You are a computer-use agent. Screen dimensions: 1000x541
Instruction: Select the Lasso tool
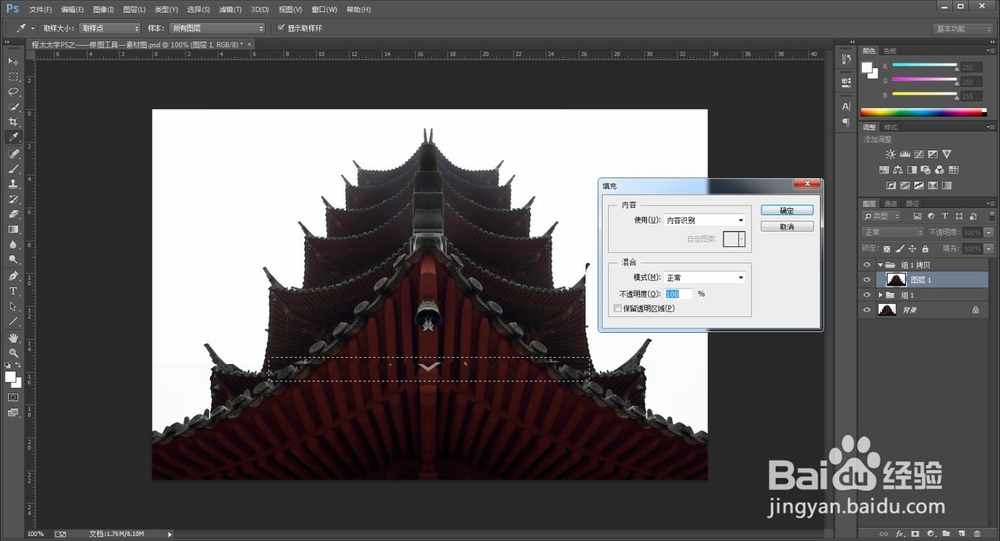tap(14, 91)
